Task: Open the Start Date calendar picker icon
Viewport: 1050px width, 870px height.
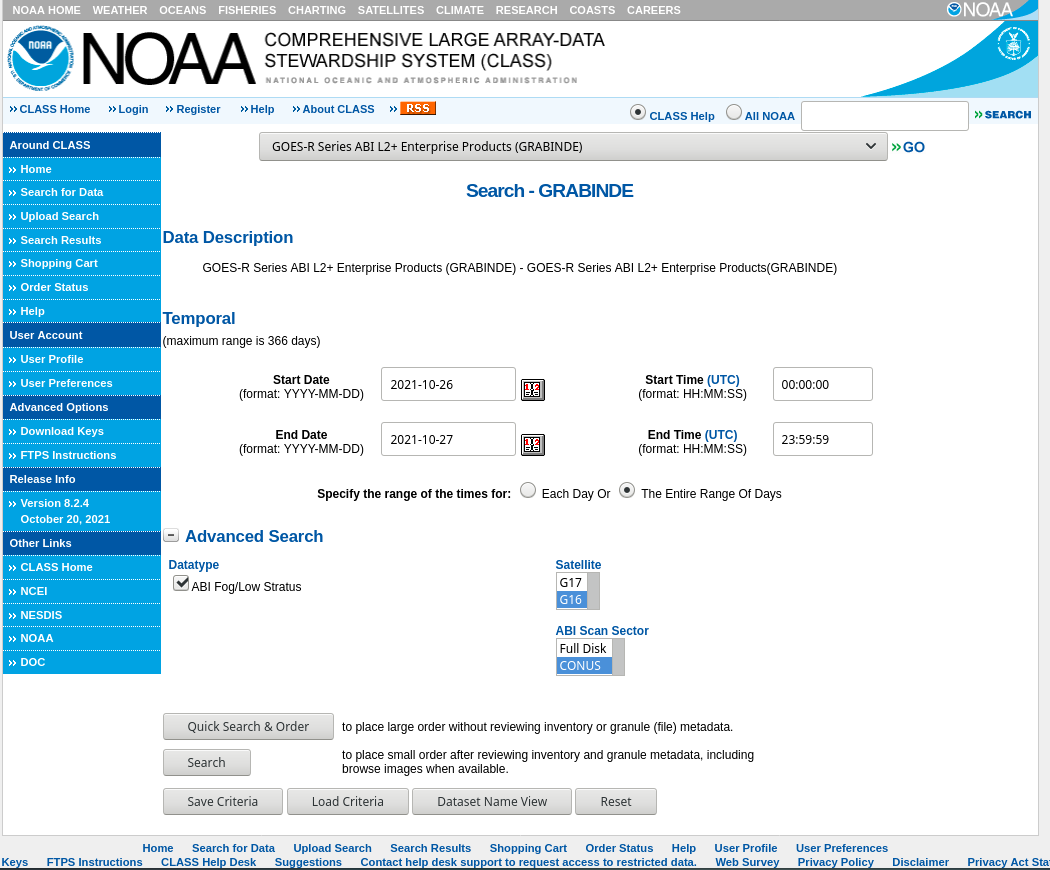Action: (532, 390)
